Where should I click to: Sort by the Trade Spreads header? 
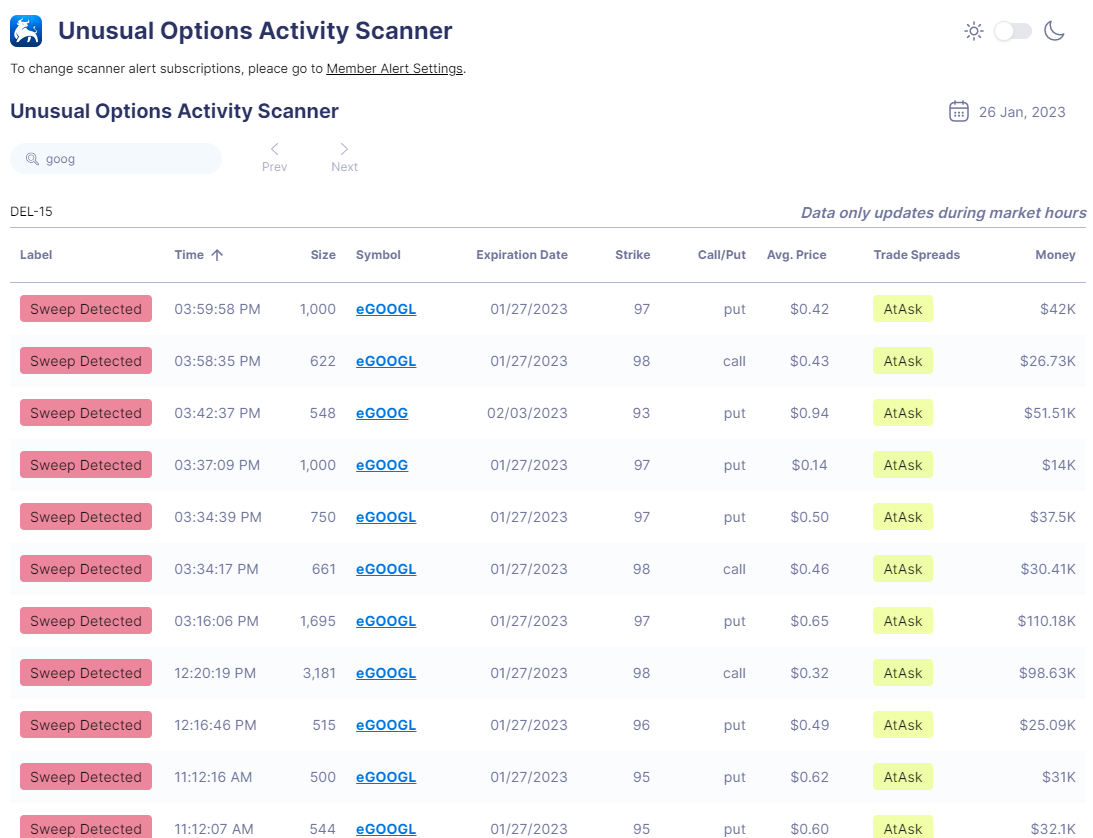(917, 255)
